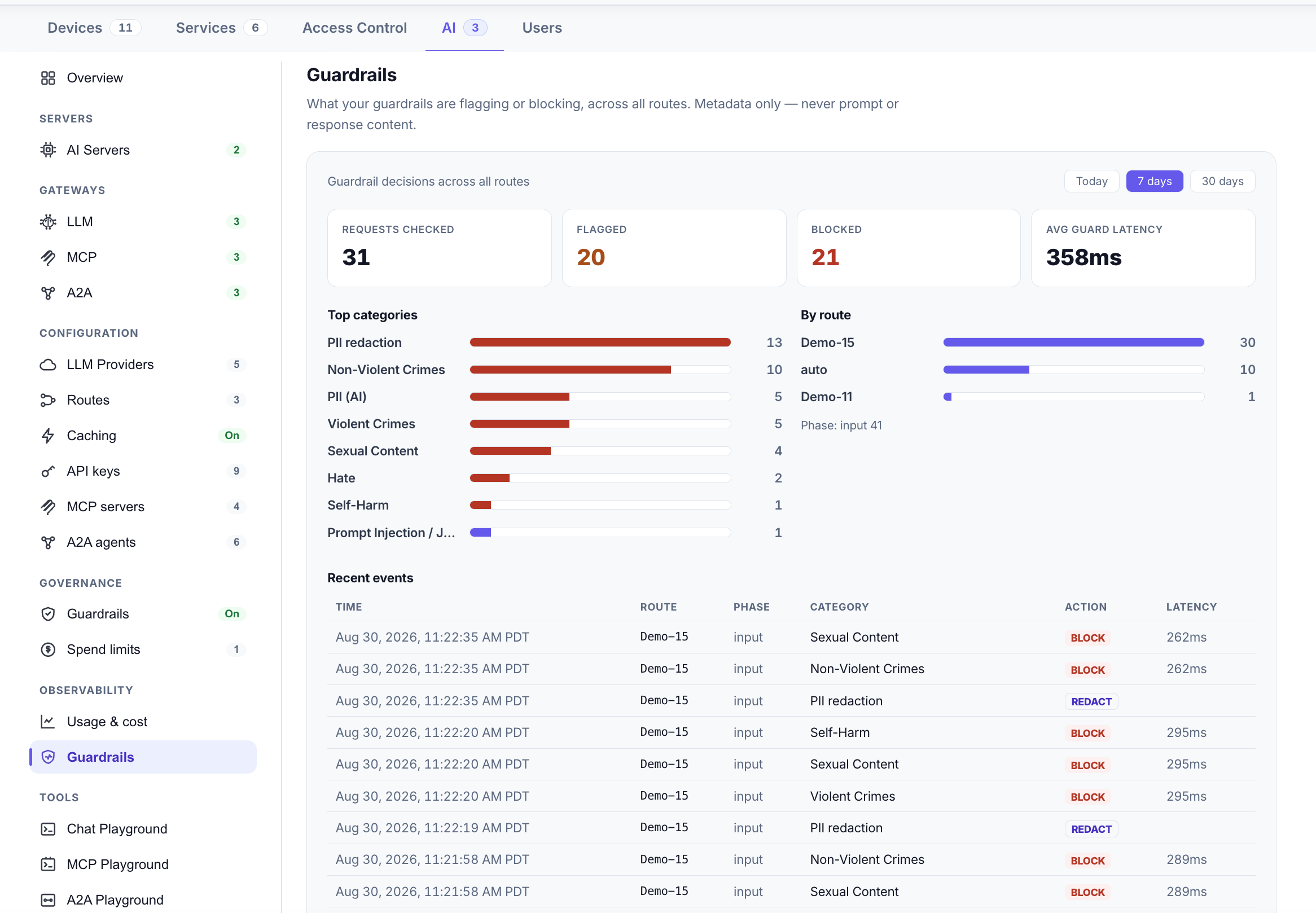The height and width of the screenshot is (913, 1316).
Task: Click the TIME column header
Action: click(x=349, y=607)
